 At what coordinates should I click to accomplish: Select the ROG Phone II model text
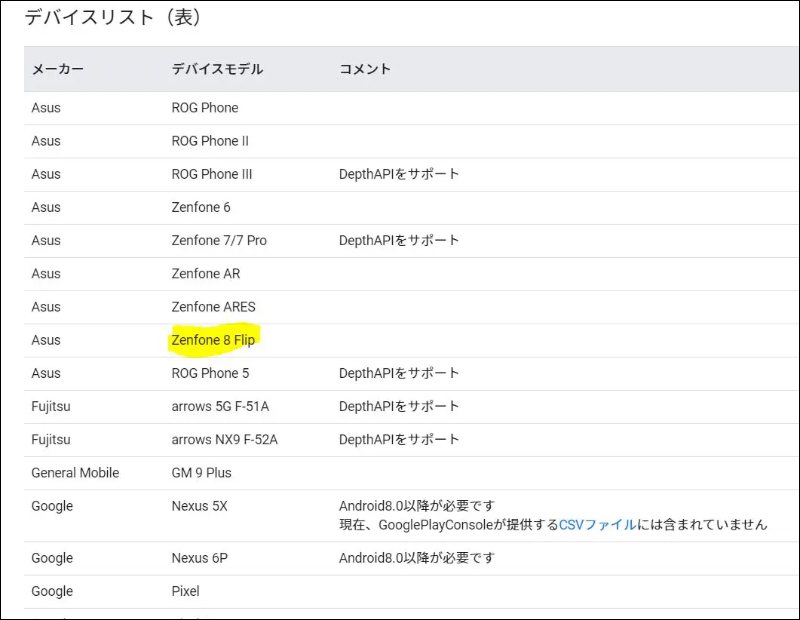210,141
